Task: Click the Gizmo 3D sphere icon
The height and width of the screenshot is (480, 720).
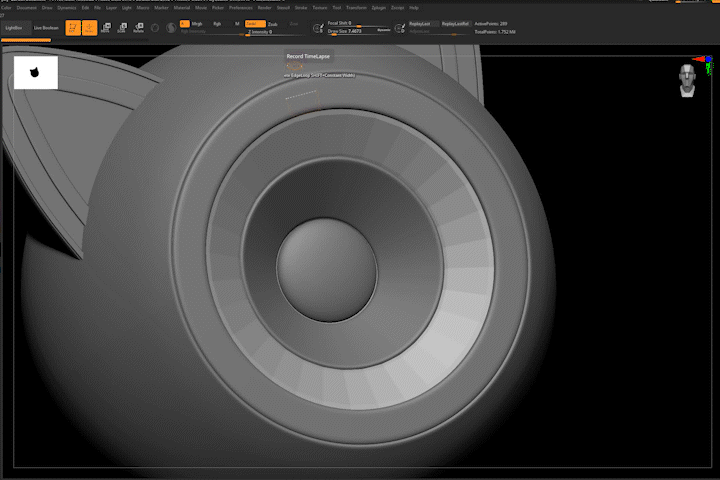Action: (x=155, y=28)
